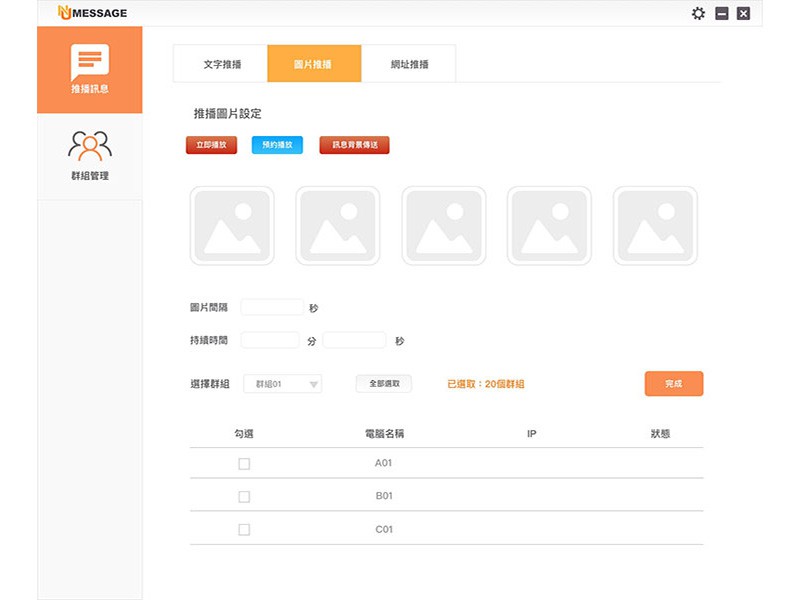The height and width of the screenshot is (600, 800).
Task: Select the 圖片推播 tab
Action: 314,64
